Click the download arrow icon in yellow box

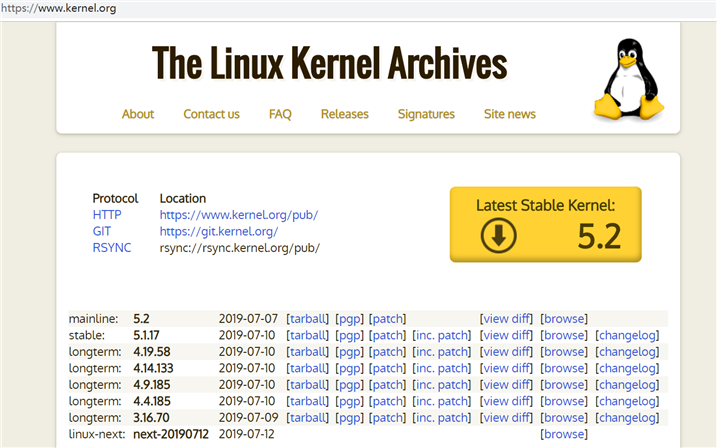(498, 235)
